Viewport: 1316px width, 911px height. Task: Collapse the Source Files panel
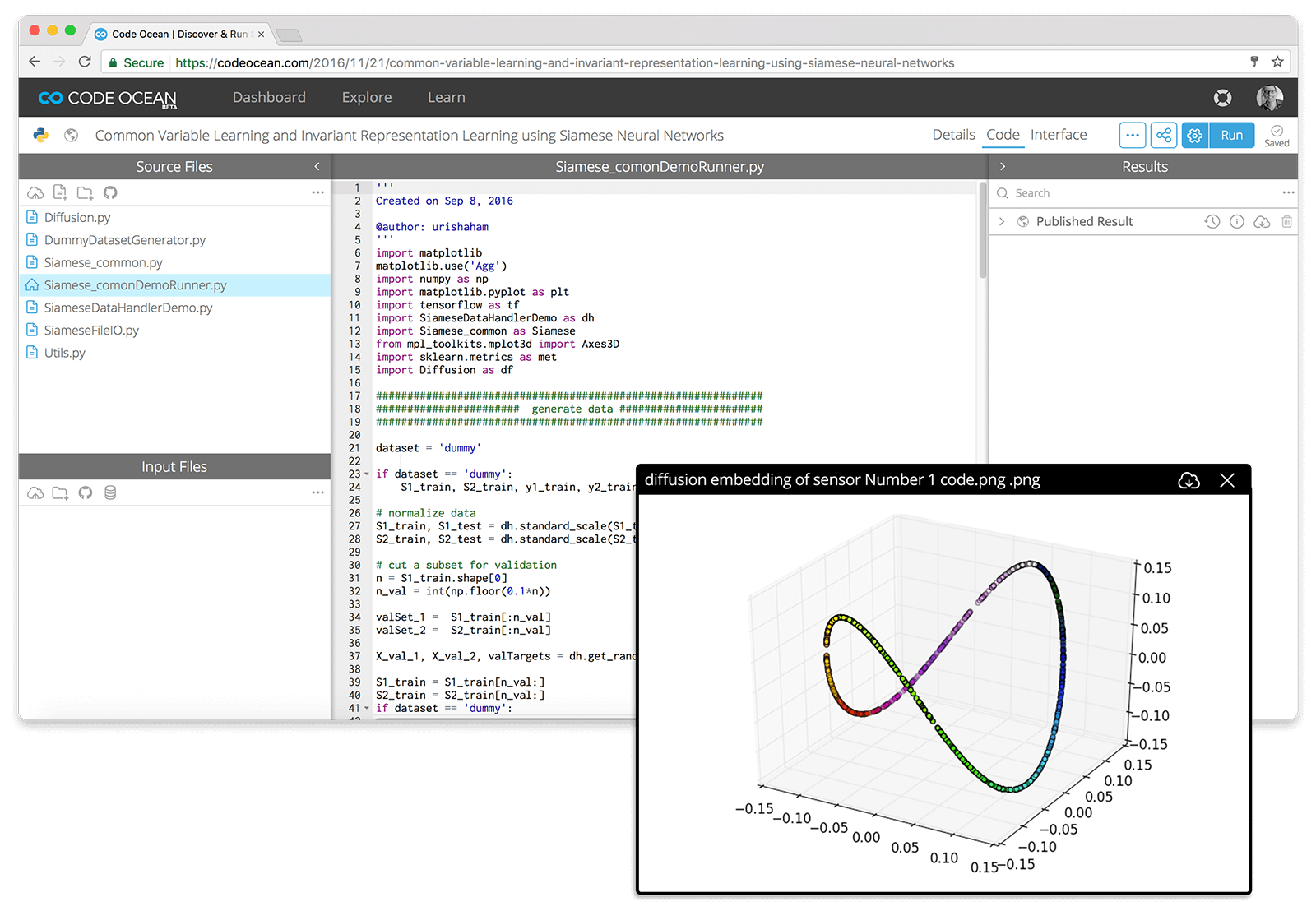coord(317,166)
